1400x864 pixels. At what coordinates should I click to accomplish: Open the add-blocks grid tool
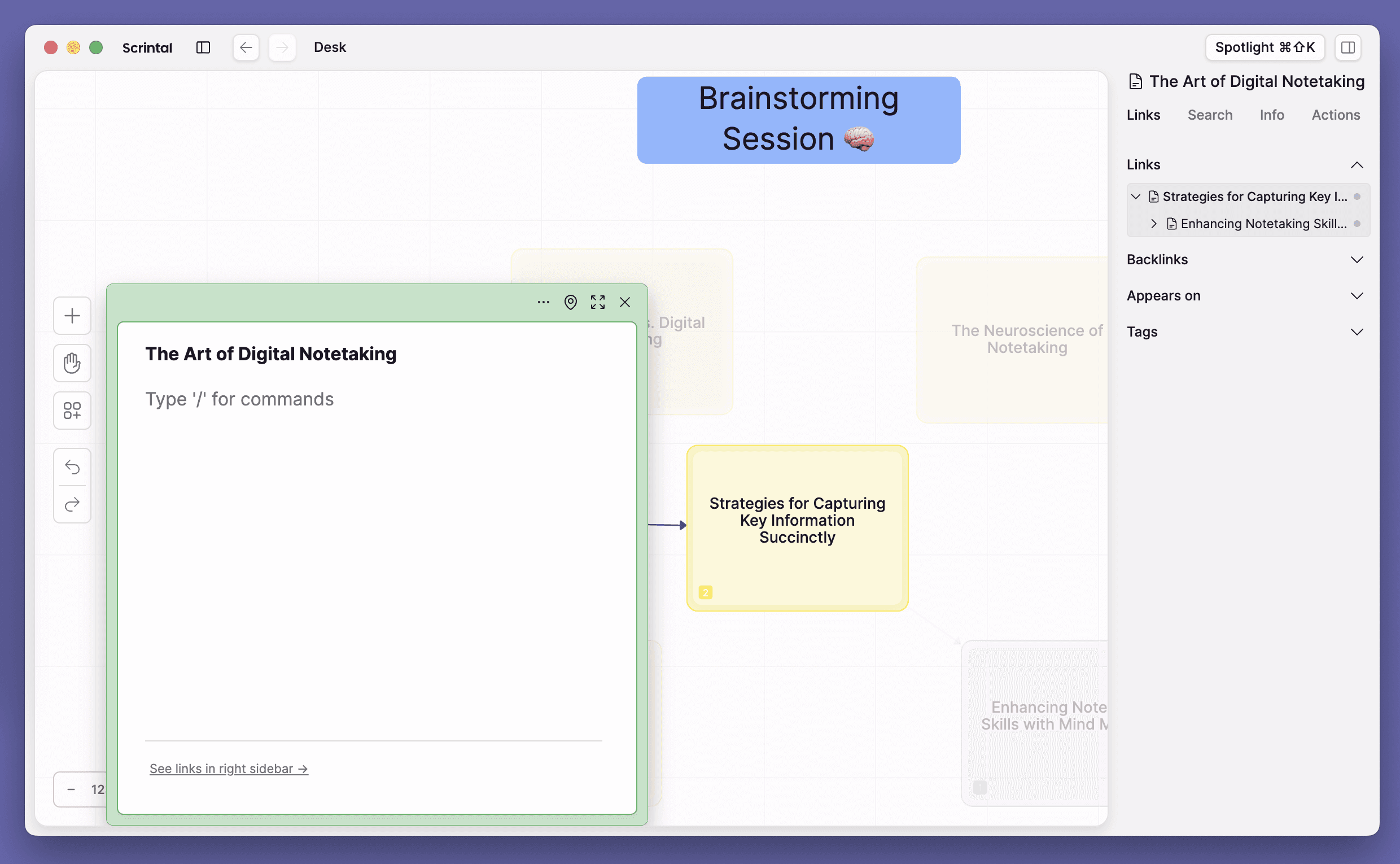(x=72, y=411)
